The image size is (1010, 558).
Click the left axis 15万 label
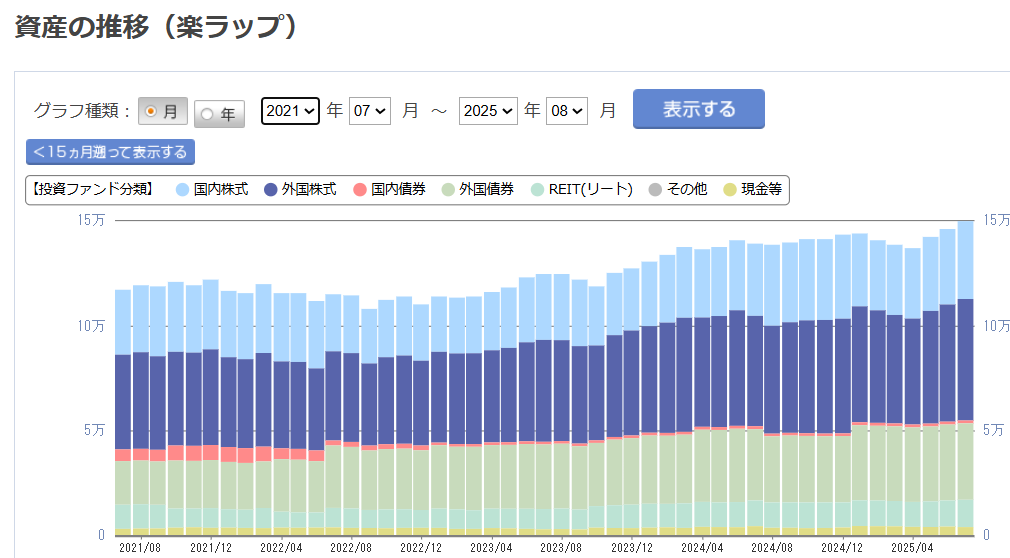coord(91,220)
